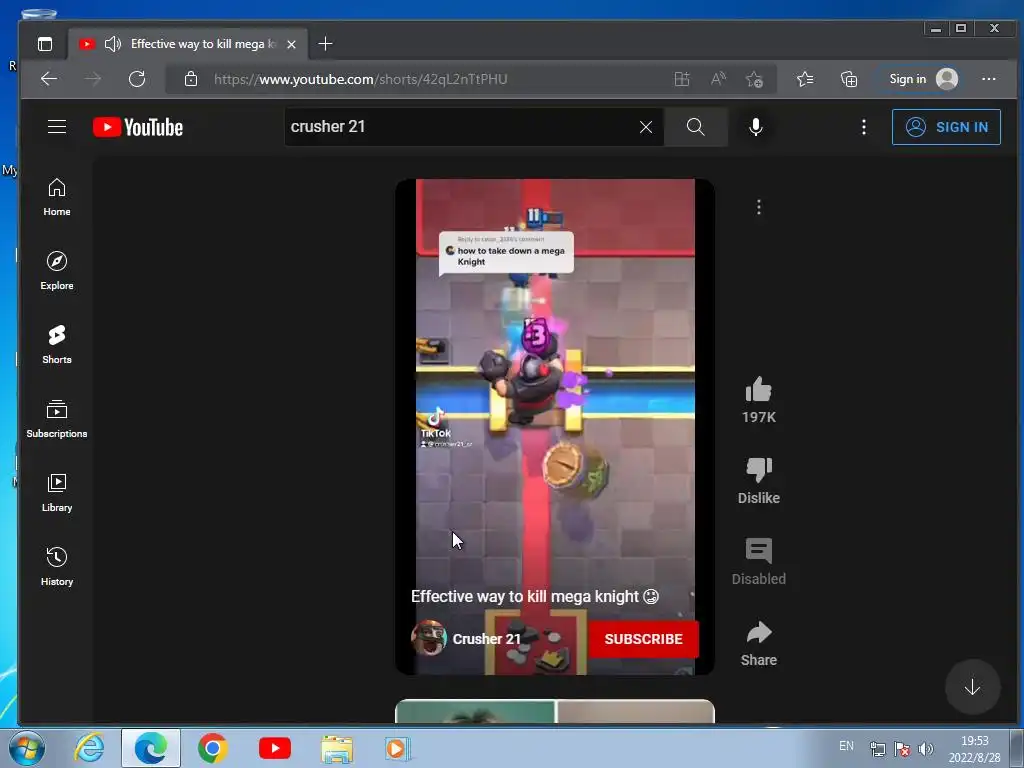Open YouTube settings three-dot menu
Image resolution: width=1024 pixels, height=768 pixels.
tap(863, 127)
